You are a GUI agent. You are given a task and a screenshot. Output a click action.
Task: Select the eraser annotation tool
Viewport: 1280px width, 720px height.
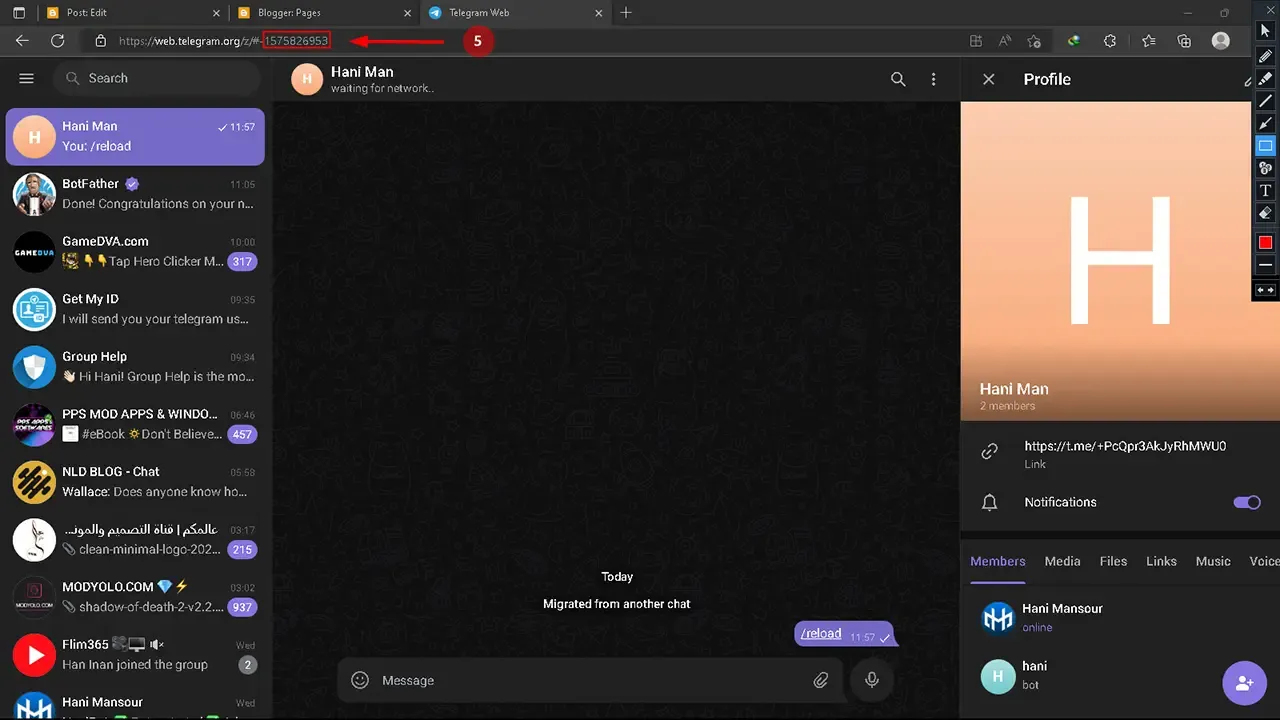[x=1265, y=213]
